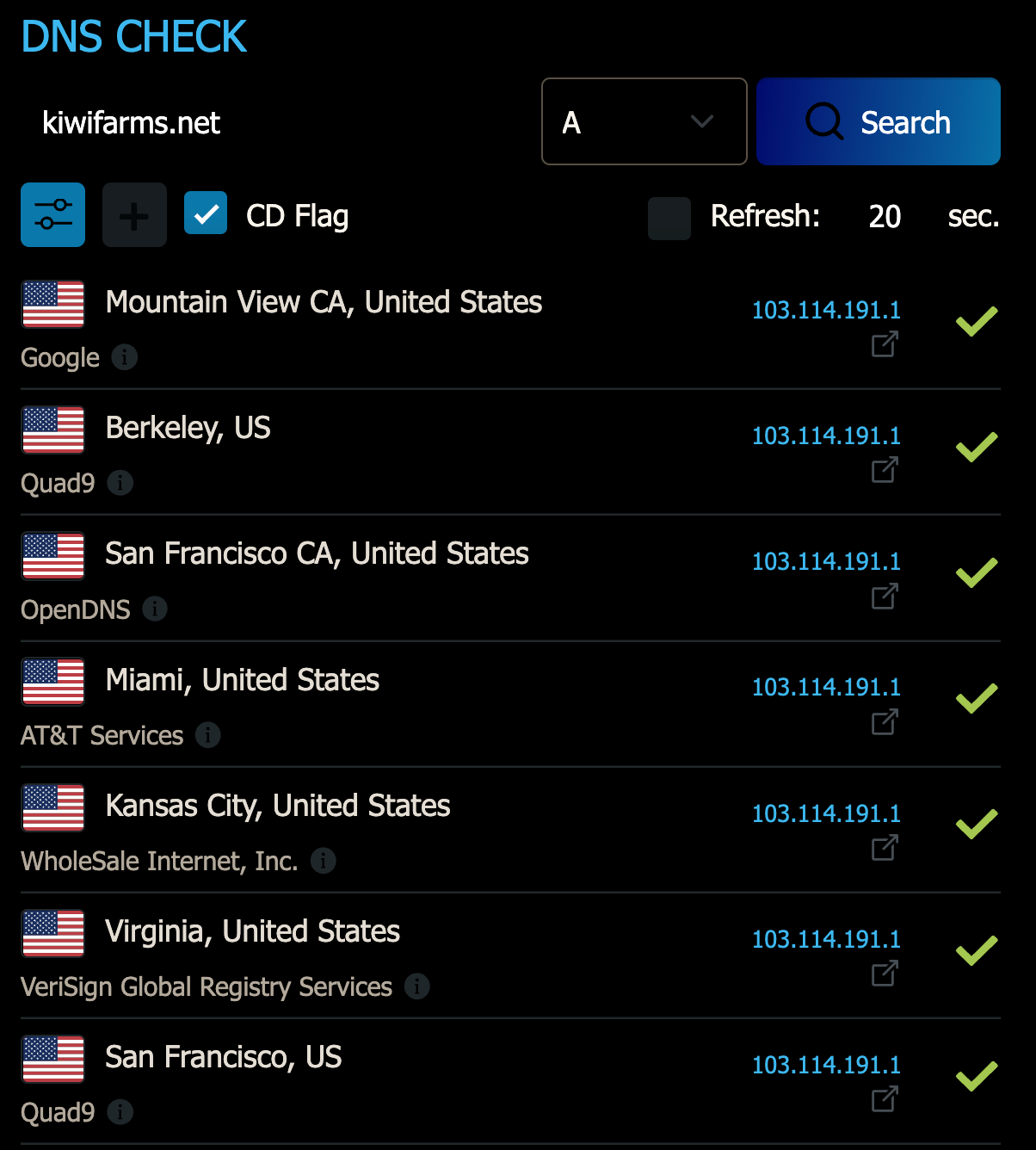Open external link icon in Berkeley row
Image resolution: width=1036 pixels, height=1150 pixels.
[885, 470]
